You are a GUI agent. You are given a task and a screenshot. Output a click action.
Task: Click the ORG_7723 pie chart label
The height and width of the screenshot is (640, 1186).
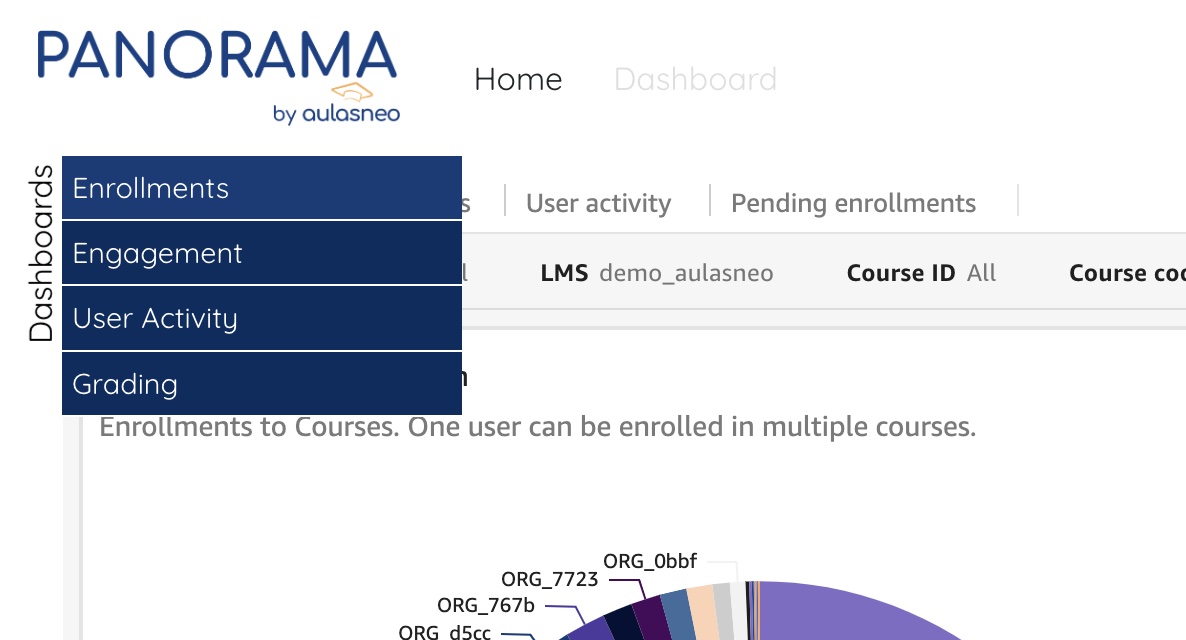549,579
